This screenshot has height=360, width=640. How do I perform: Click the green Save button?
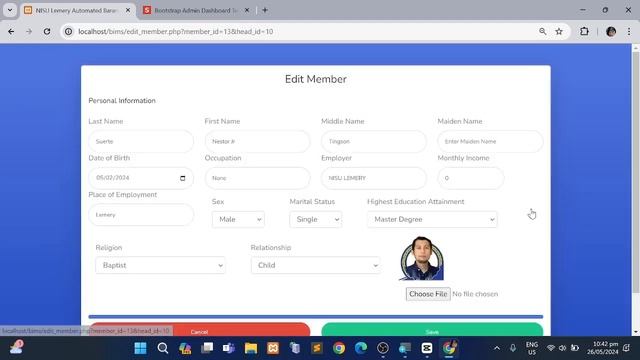(x=432, y=330)
